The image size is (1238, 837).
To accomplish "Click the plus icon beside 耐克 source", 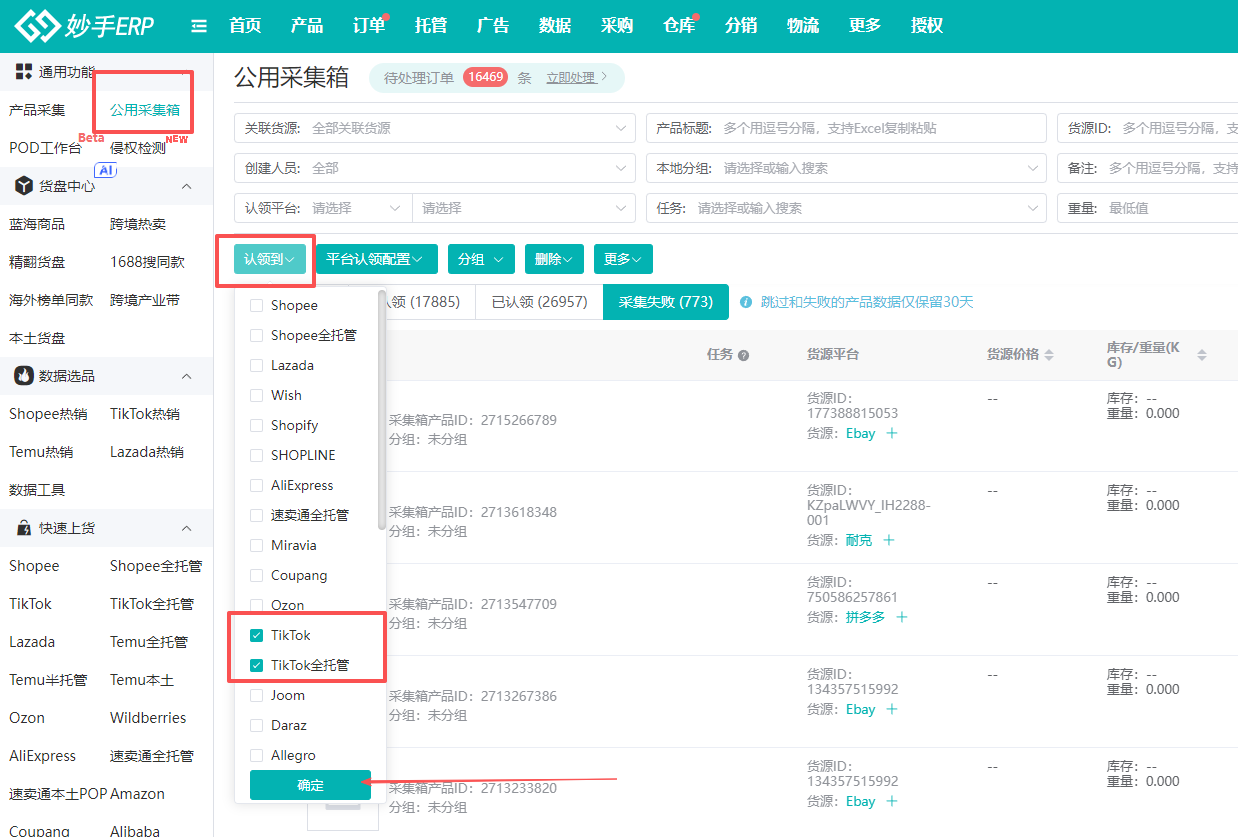I will point(889,540).
